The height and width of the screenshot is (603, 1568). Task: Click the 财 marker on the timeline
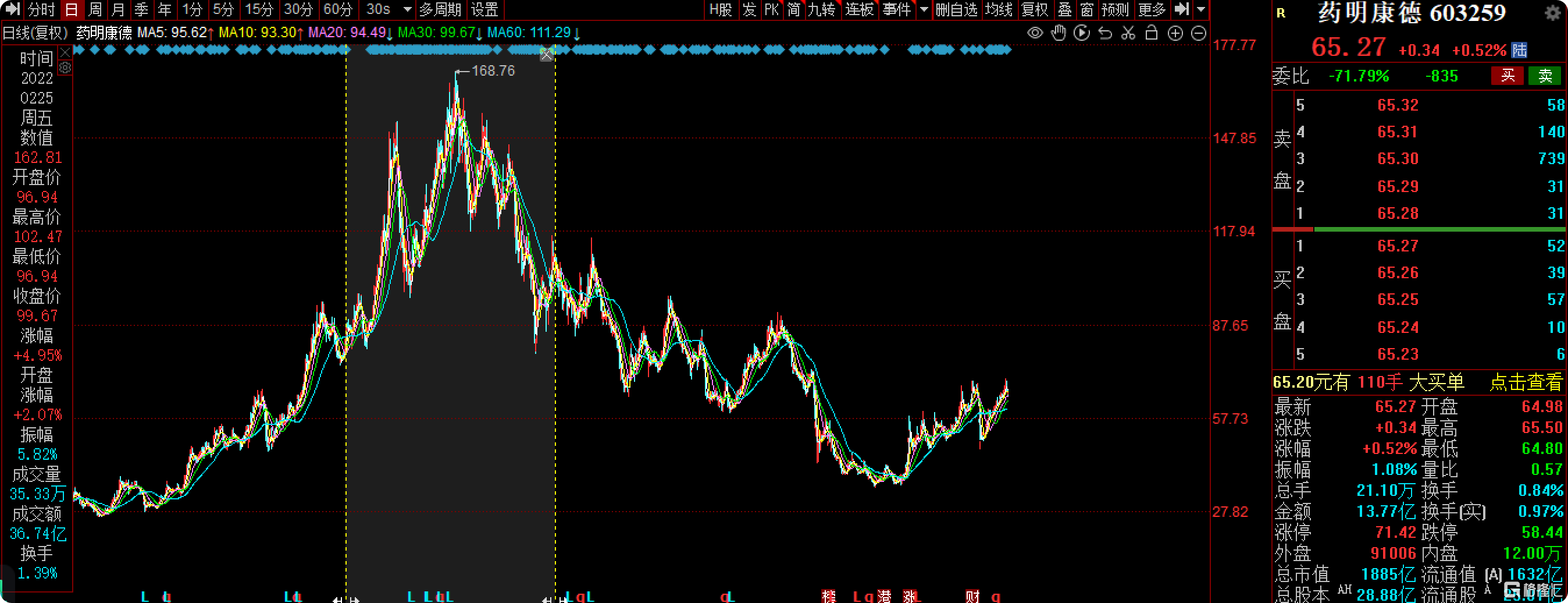[972, 596]
